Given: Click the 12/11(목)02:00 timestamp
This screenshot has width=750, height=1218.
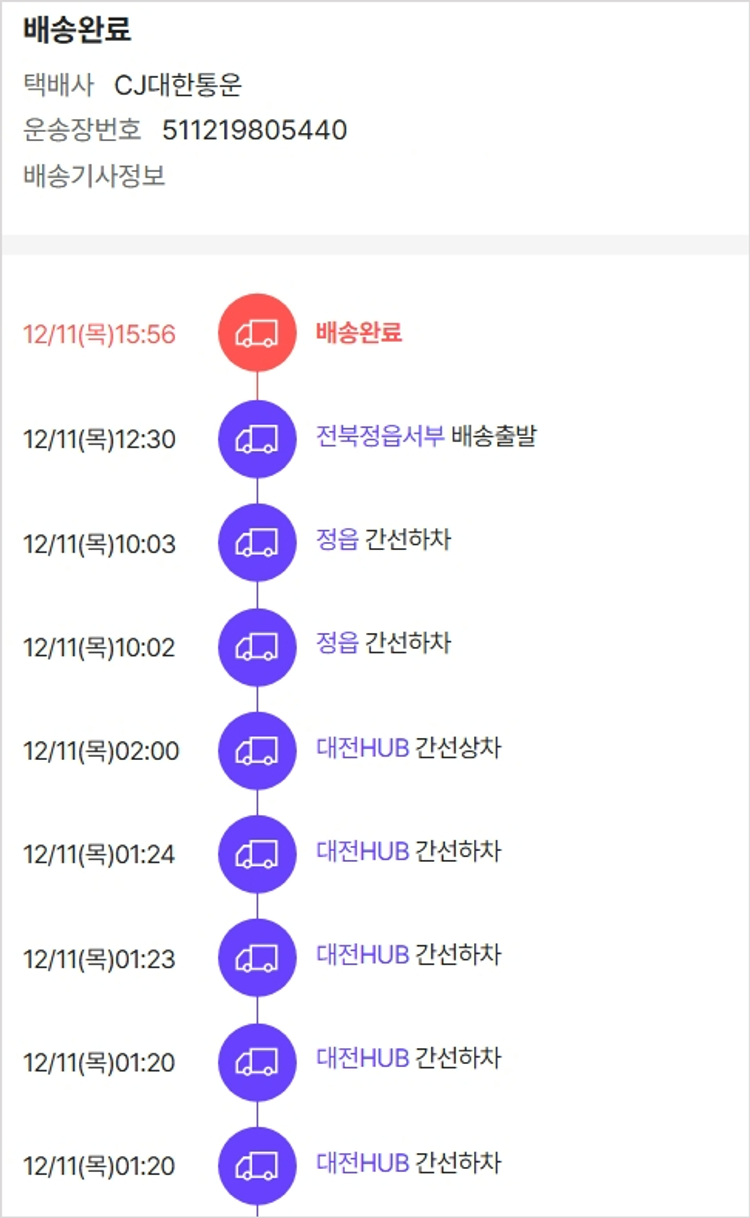Looking at the screenshot, I should coord(101,751).
